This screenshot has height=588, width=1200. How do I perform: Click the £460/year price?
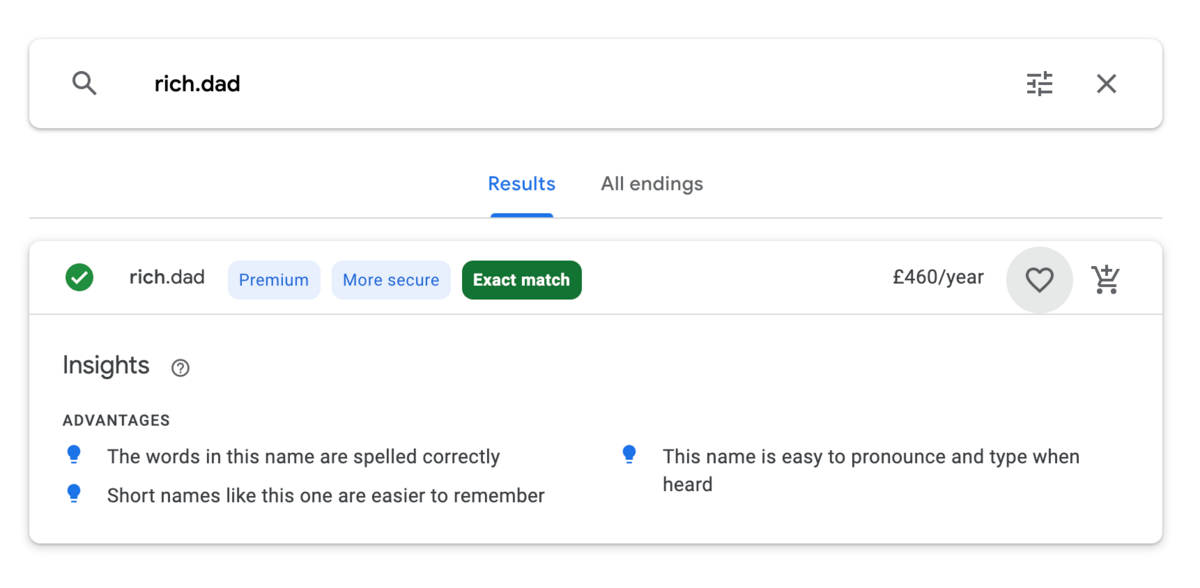click(x=938, y=278)
